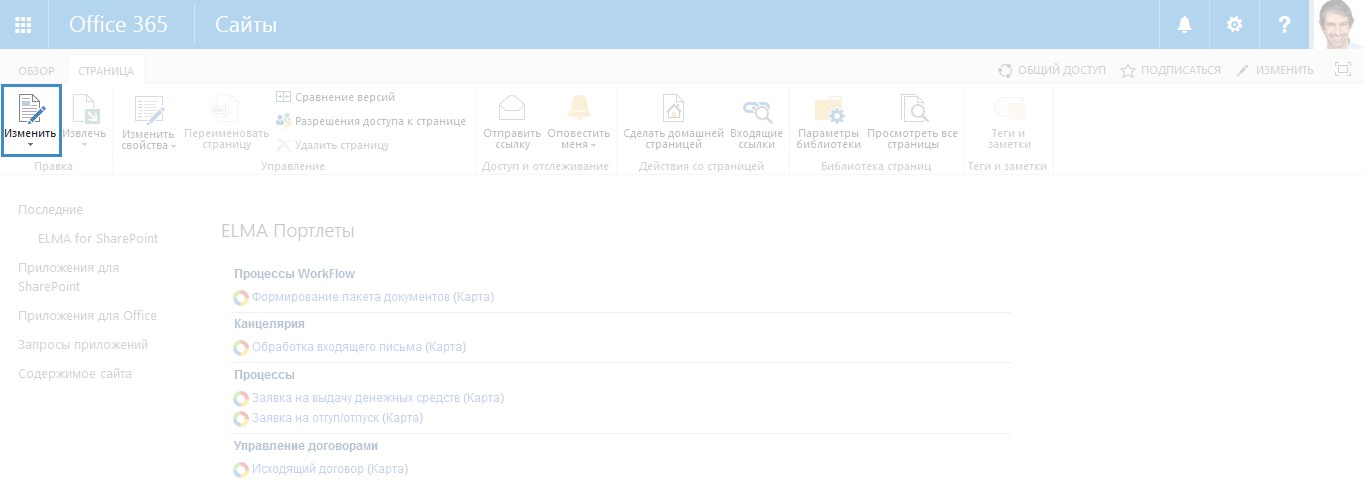Click Разрешения доступа к странице

[370, 121]
